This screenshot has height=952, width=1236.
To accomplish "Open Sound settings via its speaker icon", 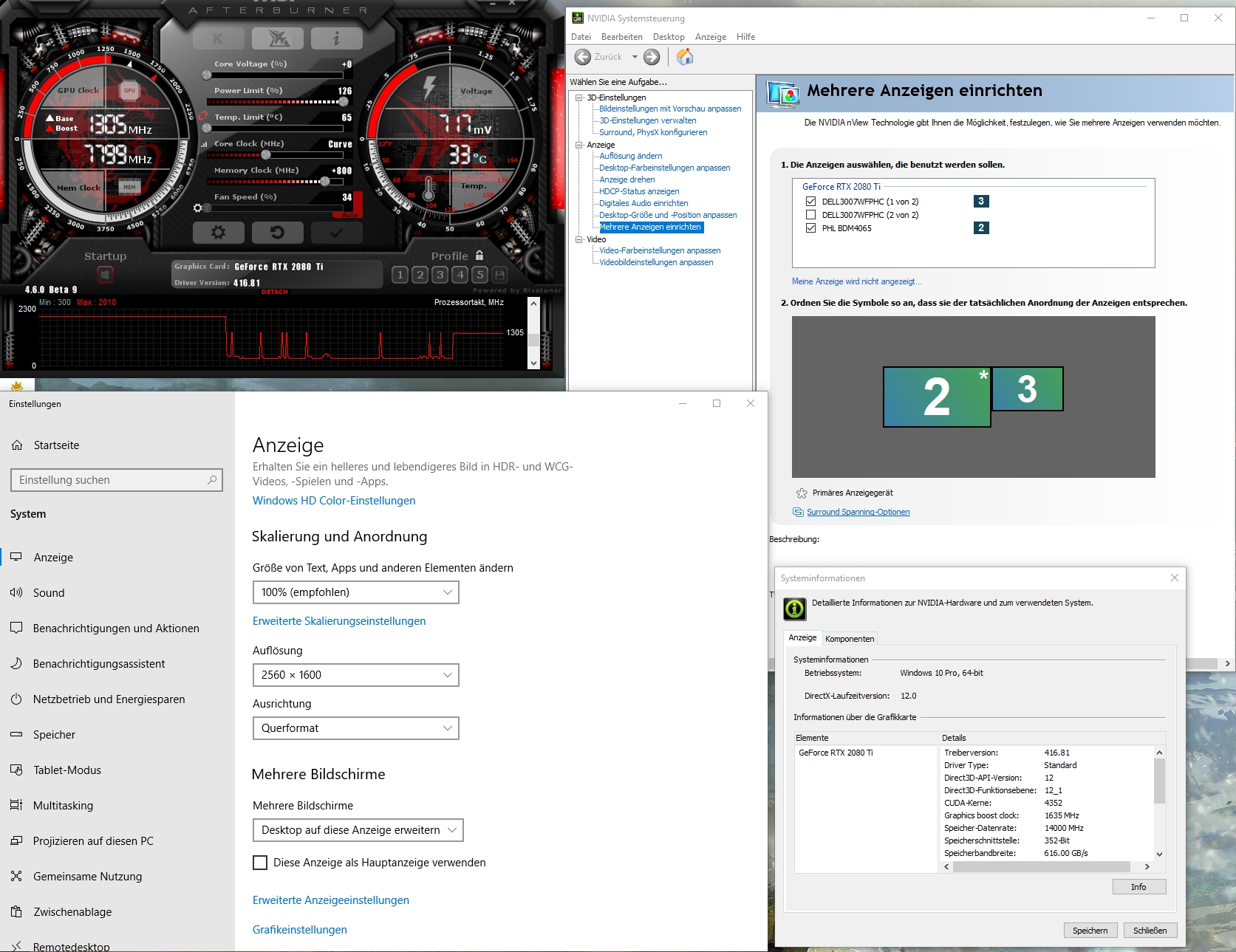I will point(16,592).
